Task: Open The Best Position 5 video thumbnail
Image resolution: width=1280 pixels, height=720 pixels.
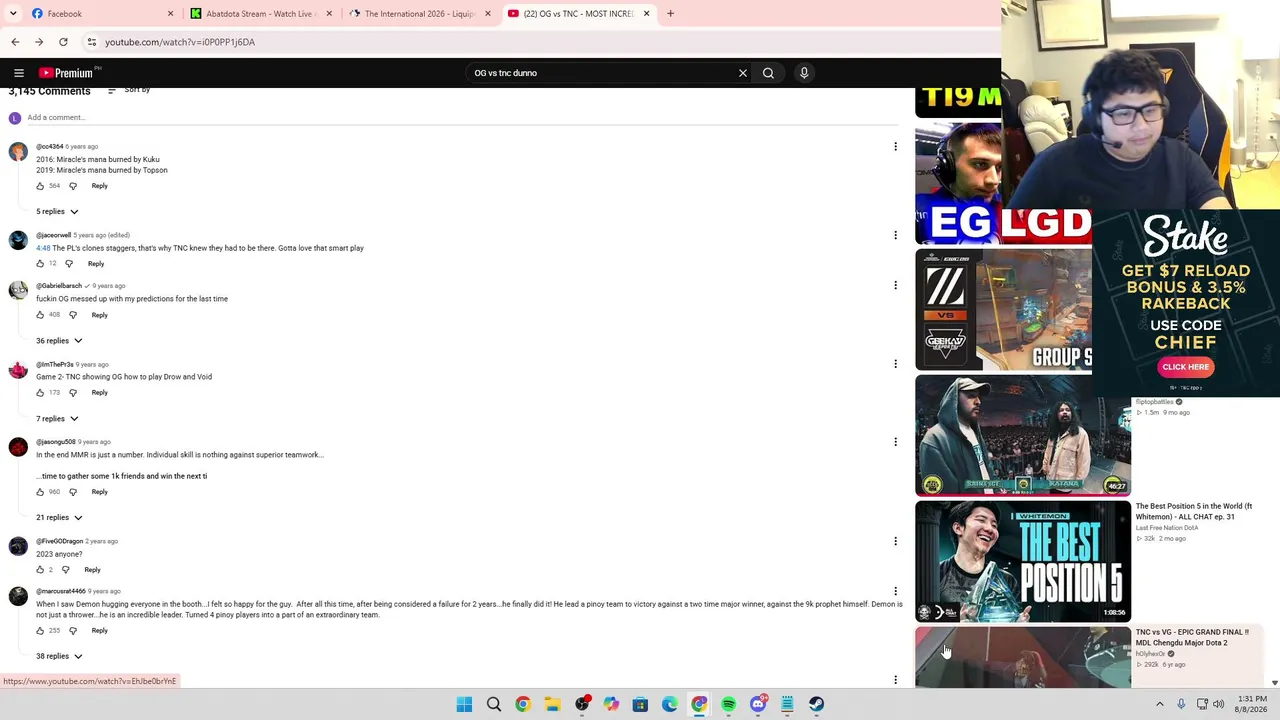Action: tap(1023, 562)
